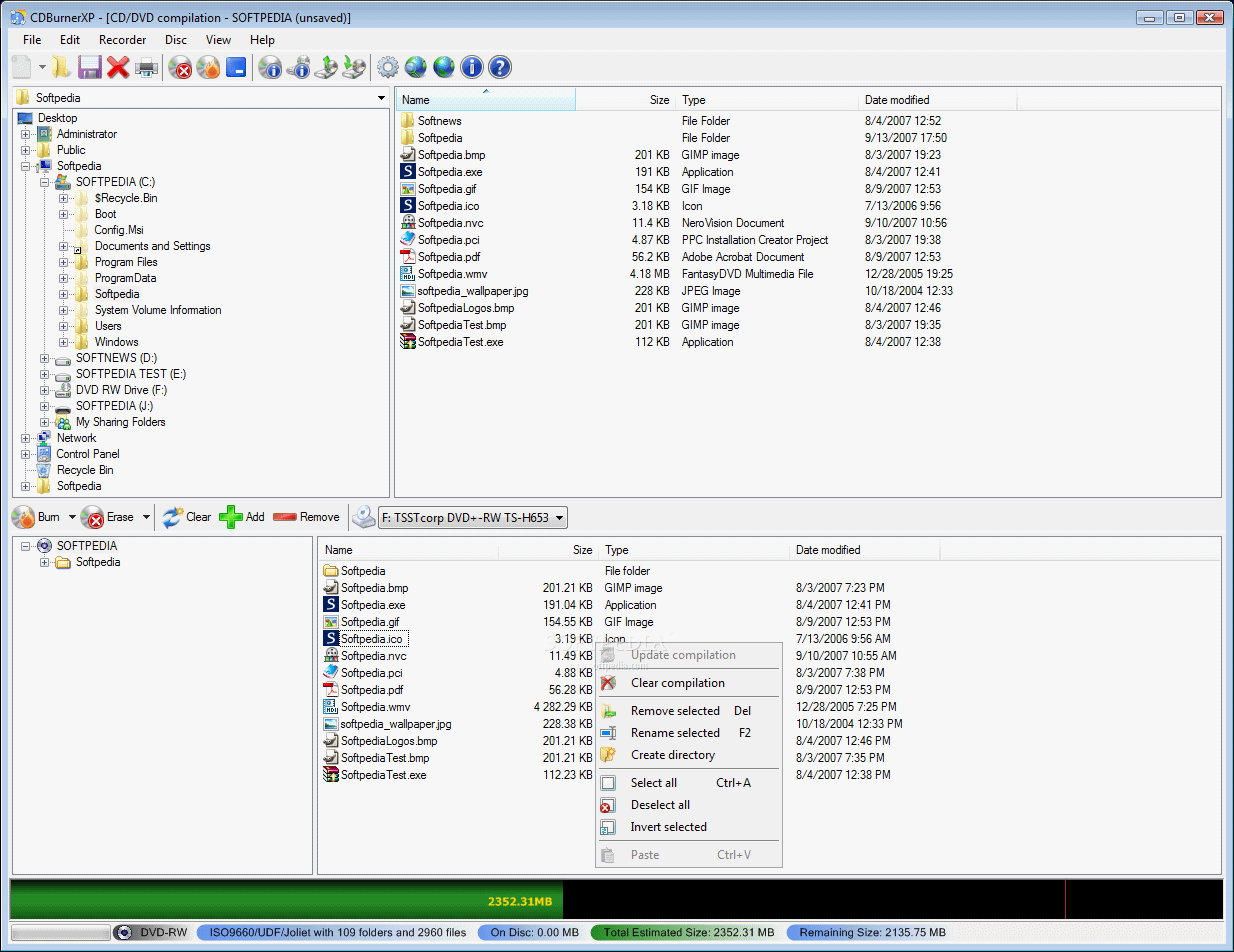
Task: Open the Disc menu
Action: click(x=176, y=40)
